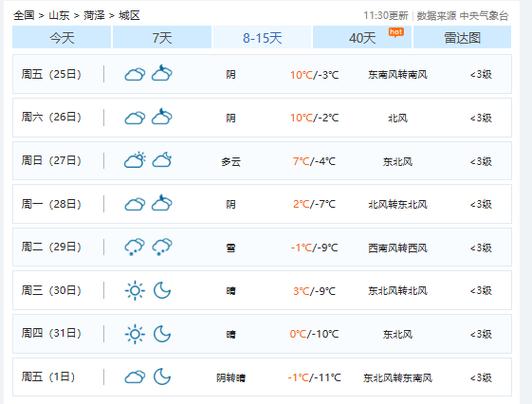Image resolution: width=532 pixels, height=404 pixels.
Task: Click the daytime cloudy icon for 周五 (25日)
Action: click(135, 74)
